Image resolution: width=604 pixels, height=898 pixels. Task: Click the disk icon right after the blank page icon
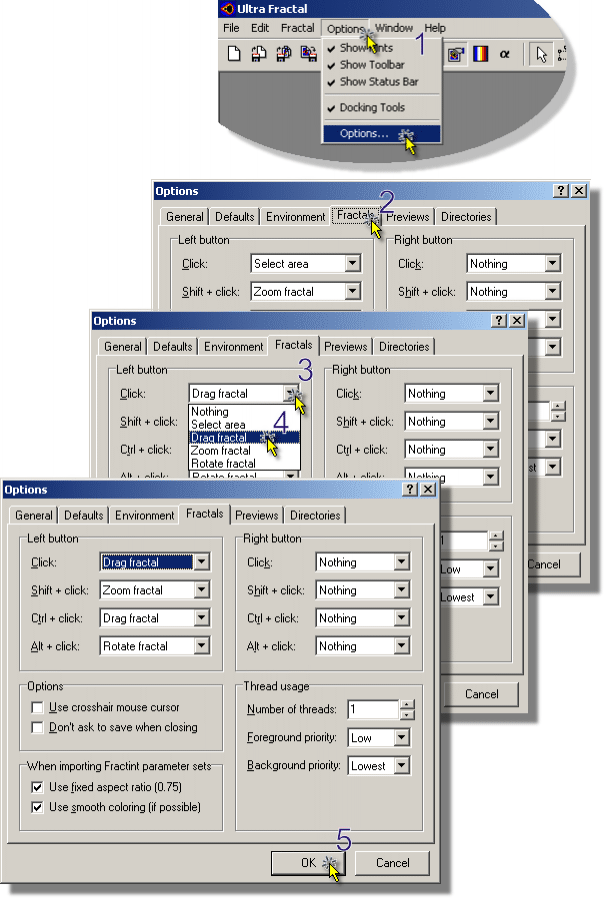[259, 54]
